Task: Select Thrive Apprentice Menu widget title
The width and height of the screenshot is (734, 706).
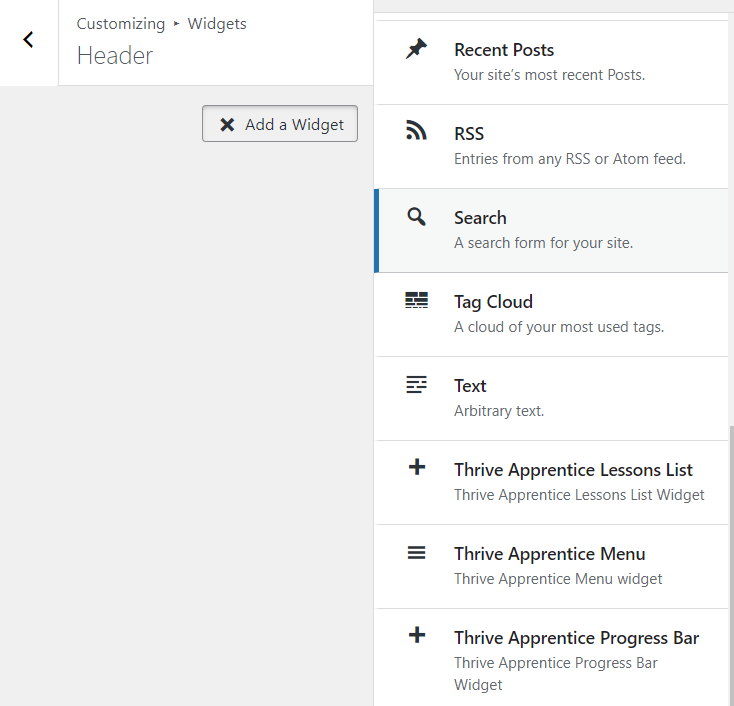Action: (549, 554)
